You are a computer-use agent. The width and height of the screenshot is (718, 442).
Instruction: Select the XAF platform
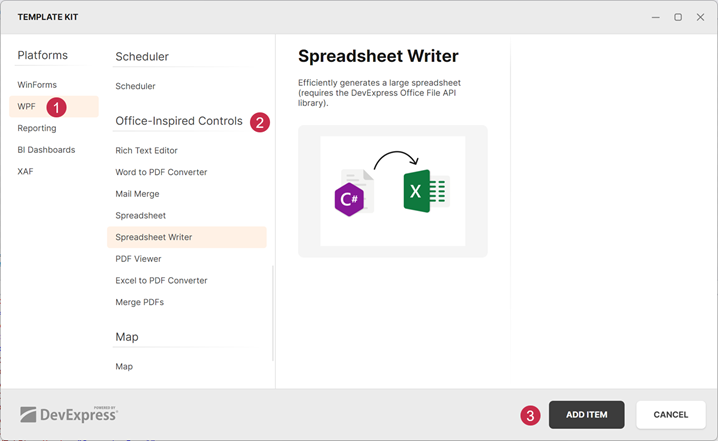pos(25,171)
